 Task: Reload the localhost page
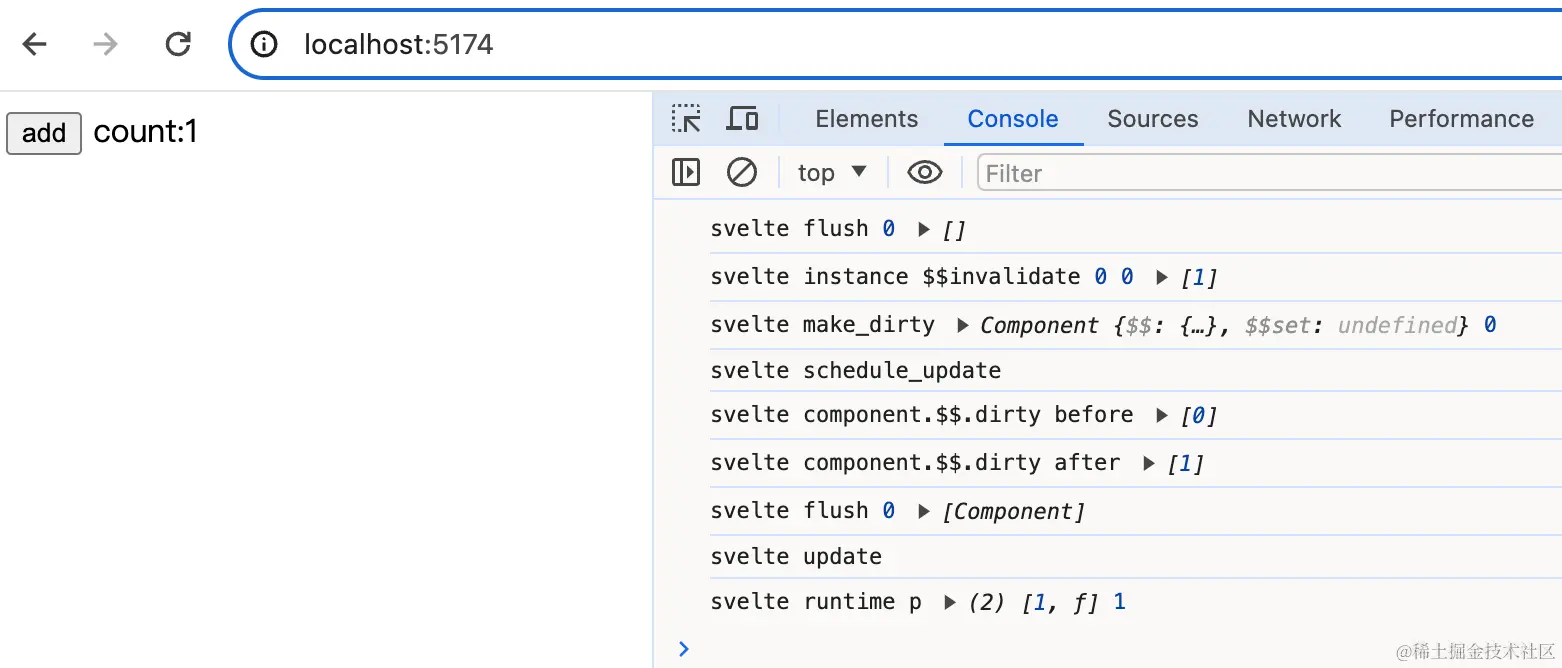(x=178, y=44)
